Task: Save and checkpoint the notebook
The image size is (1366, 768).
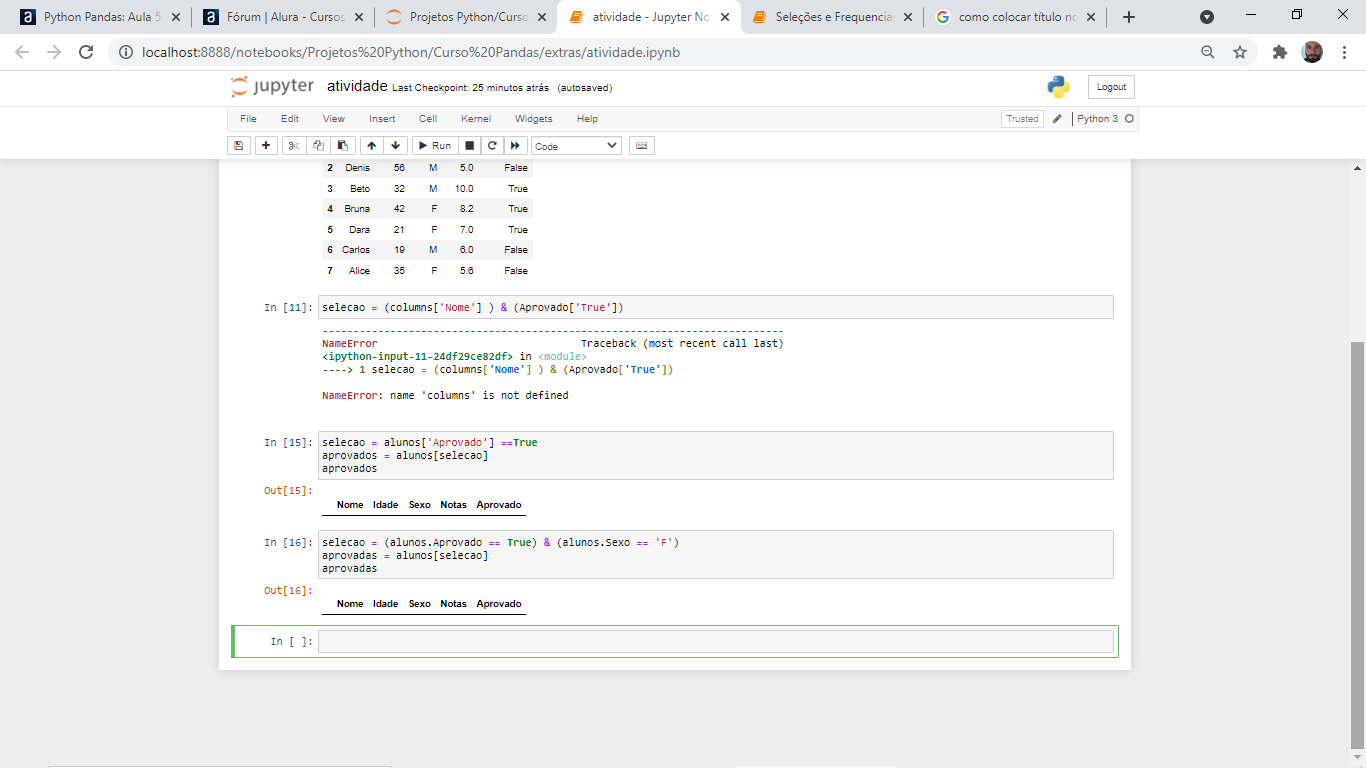Action: [239, 146]
